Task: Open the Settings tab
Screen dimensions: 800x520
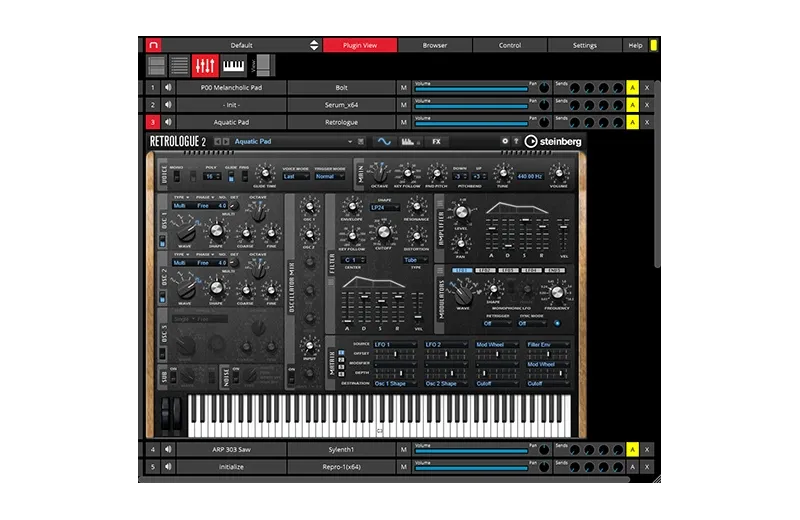Action: click(585, 45)
